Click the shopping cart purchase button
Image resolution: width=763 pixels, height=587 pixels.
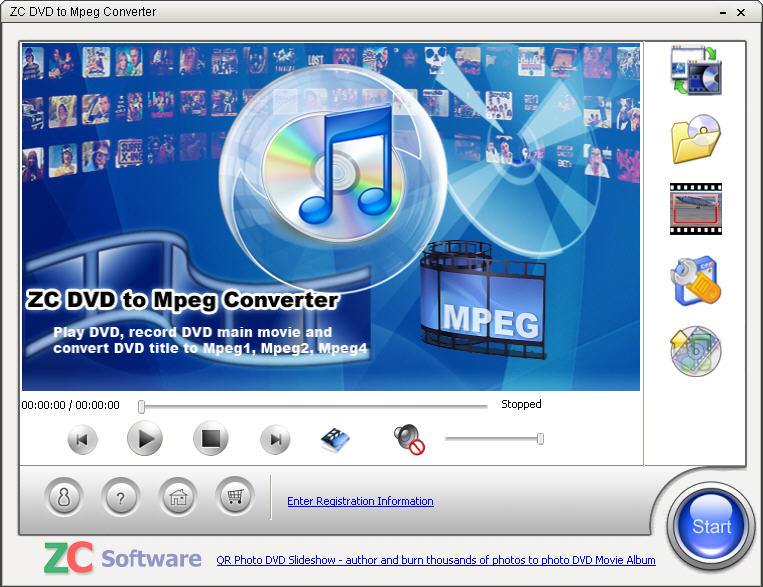[235, 497]
